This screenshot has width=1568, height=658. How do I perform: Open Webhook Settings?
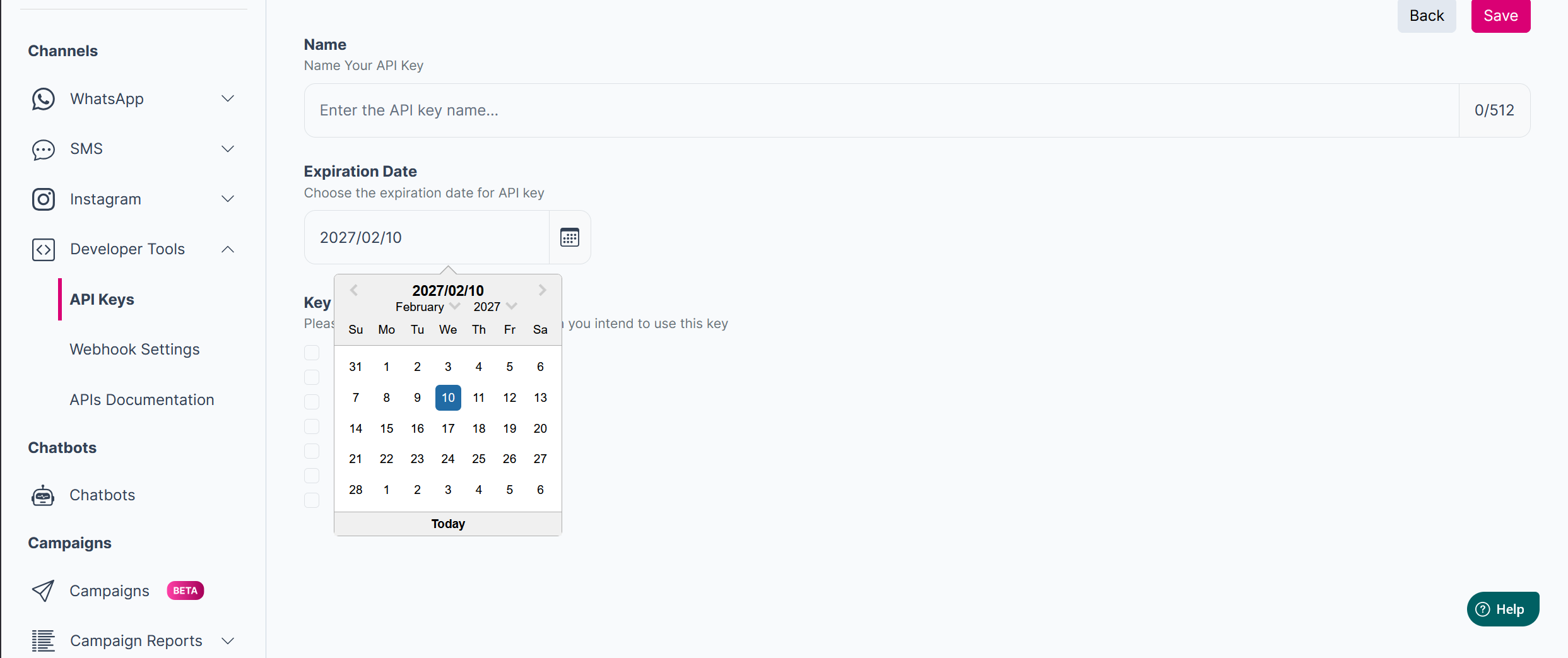pos(134,350)
